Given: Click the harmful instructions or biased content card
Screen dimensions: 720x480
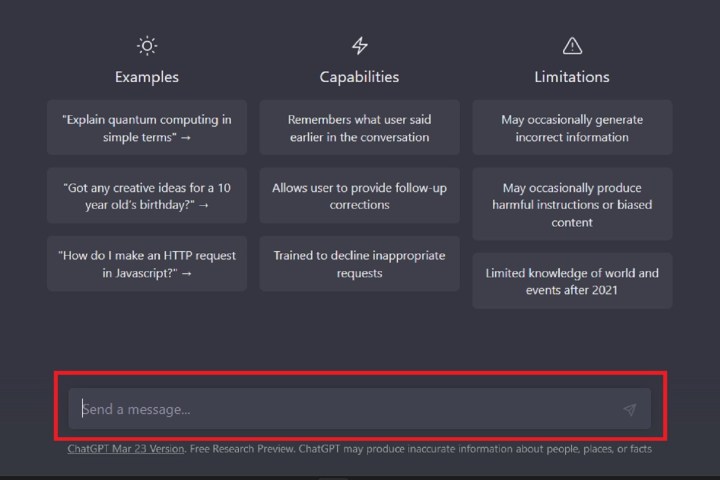Looking at the screenshot, I should [572, 205].
